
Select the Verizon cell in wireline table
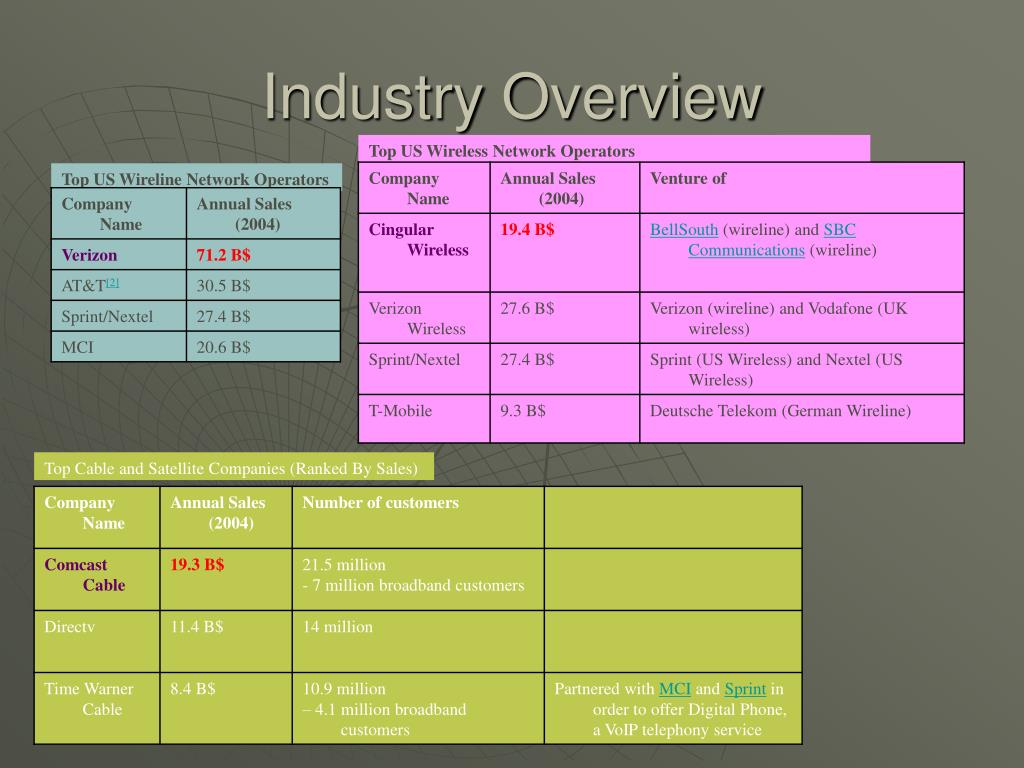point(120,255)
